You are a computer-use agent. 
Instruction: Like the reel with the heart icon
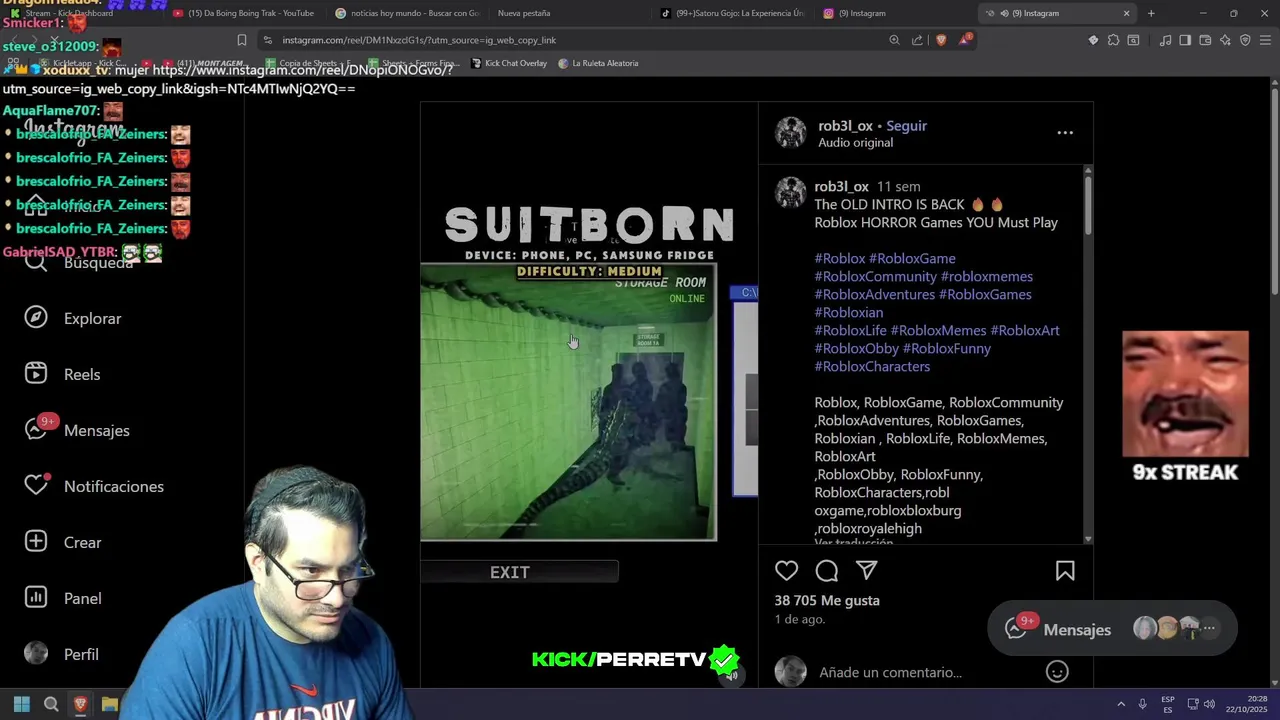pyautogui.click(x=787, y=570)
